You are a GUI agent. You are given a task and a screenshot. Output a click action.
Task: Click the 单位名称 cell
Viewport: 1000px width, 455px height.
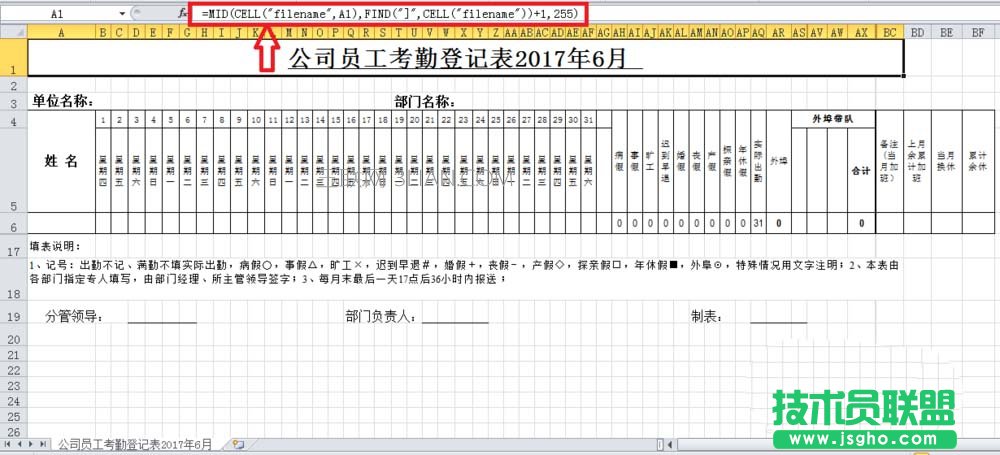pyautogui.click(x=64, y=101)
